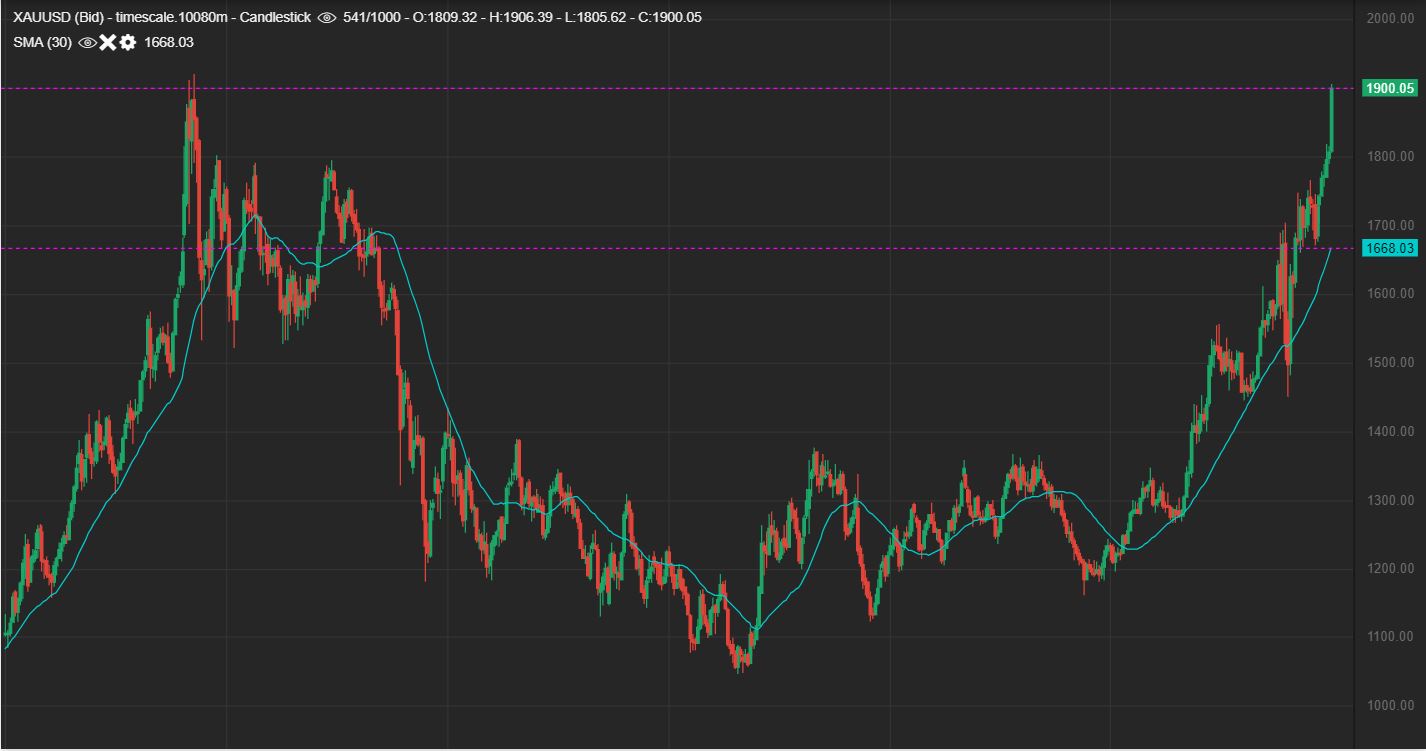Hide the SMA (30) indicator with the eye
Image resolution: width=1426 pixels, height=751 pixels.
87,42
